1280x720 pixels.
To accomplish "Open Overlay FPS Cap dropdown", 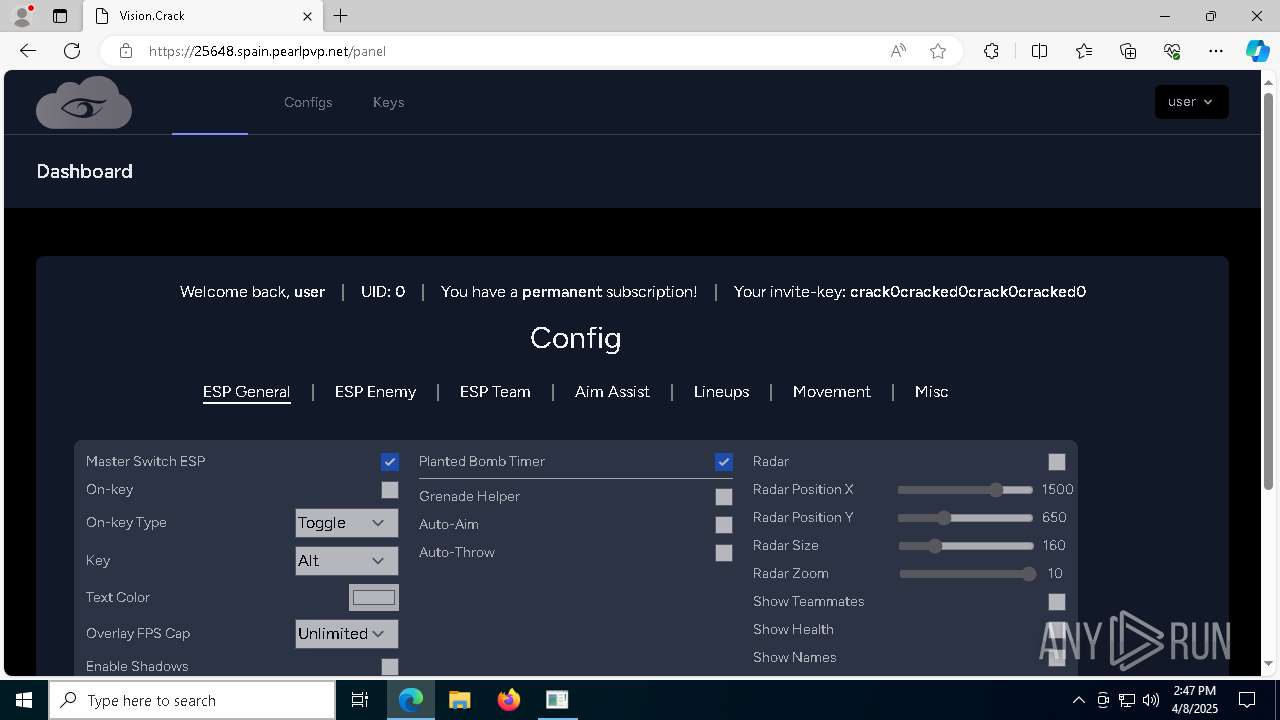I will pyautogui.click(x=346, y=634).
